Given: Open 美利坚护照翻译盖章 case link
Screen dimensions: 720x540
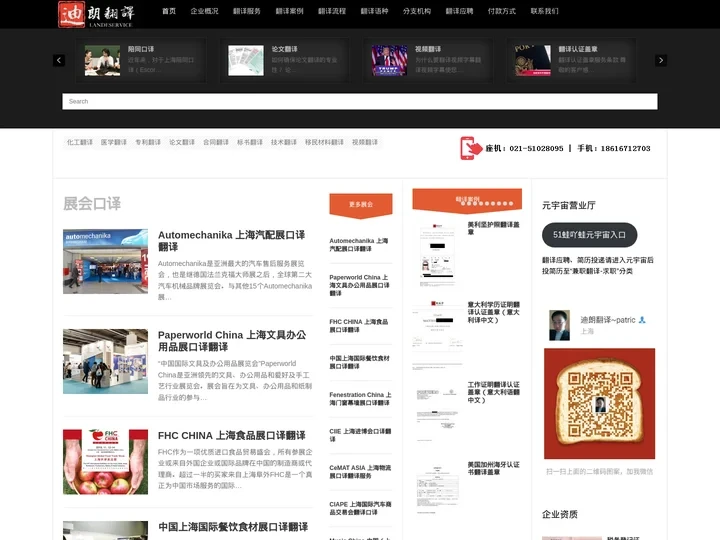Looking at the screenshot, I should click(494, 228).
